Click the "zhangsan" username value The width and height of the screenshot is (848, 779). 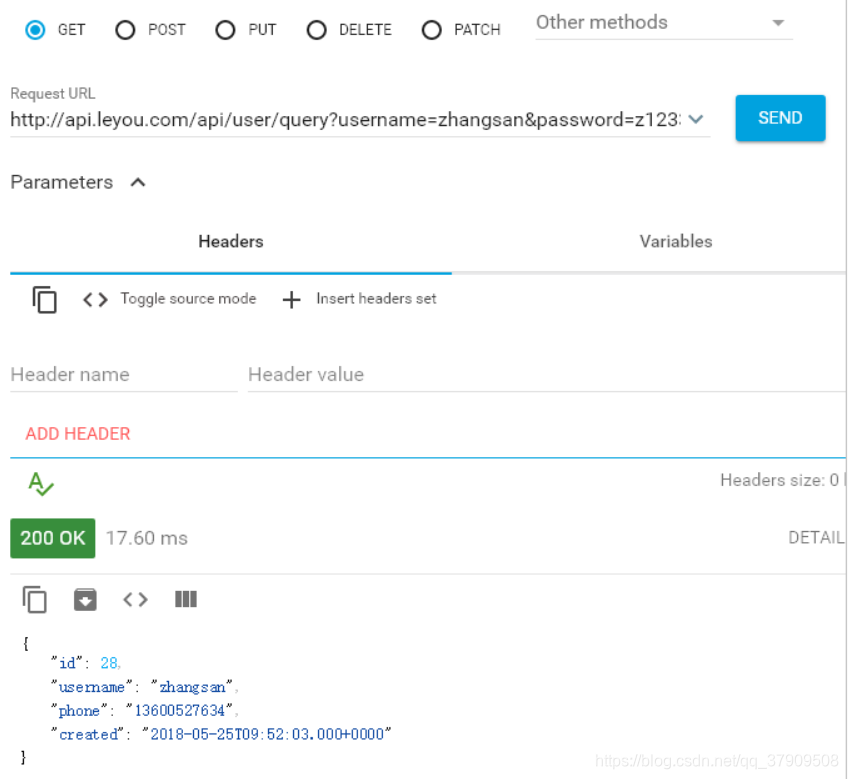tap(192, 687)
